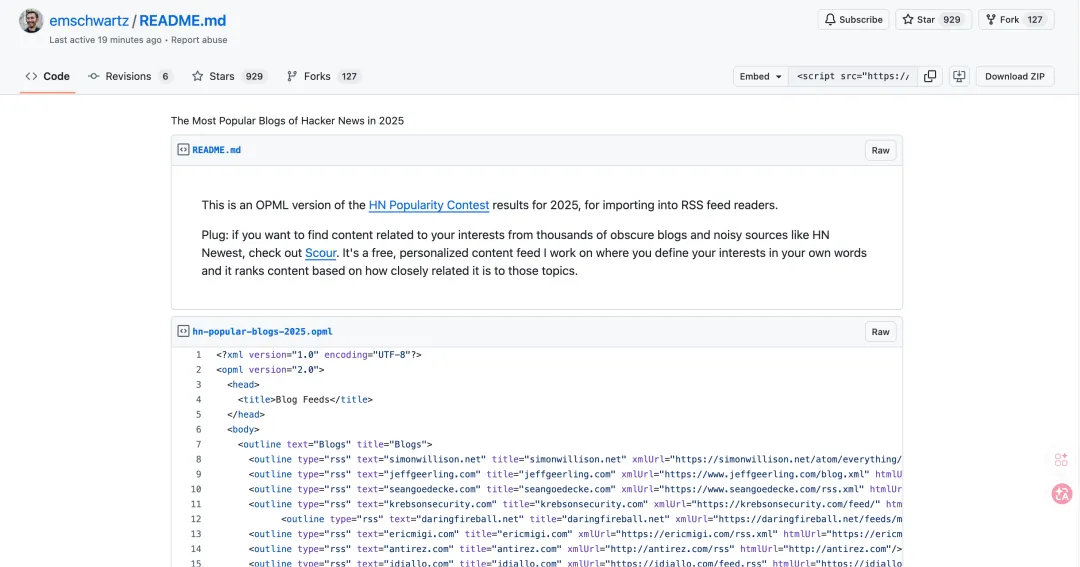The width and height of the screenshot is (1080, 567).
Task: Subscribe to this gist via bell button
Action: (x=853, y=19)
